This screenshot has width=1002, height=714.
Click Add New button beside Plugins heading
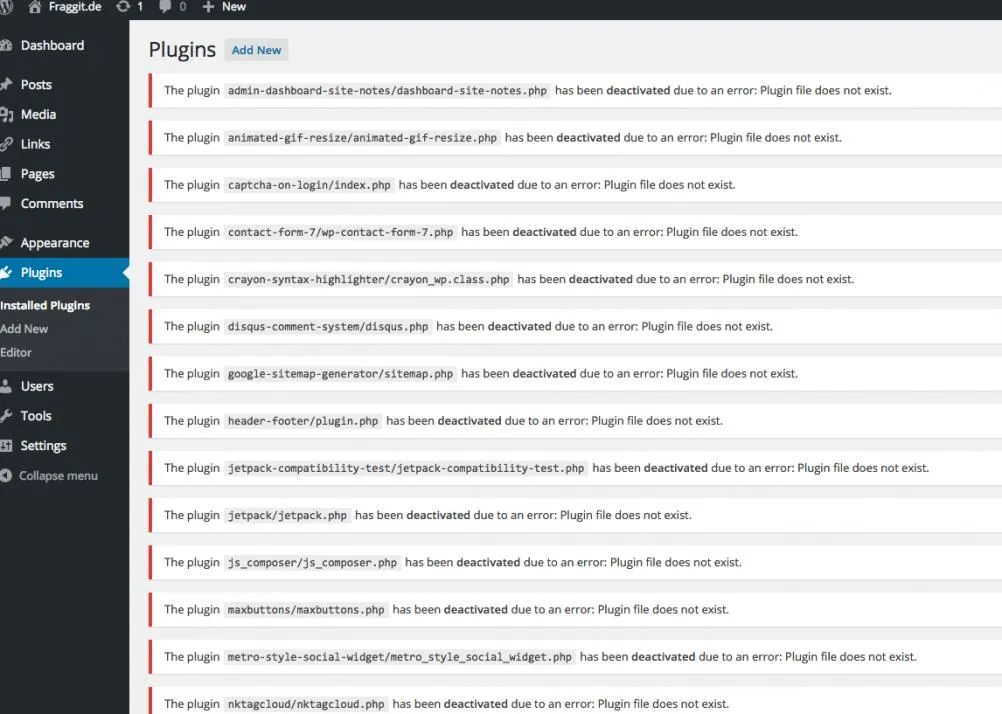click(256, 50)
